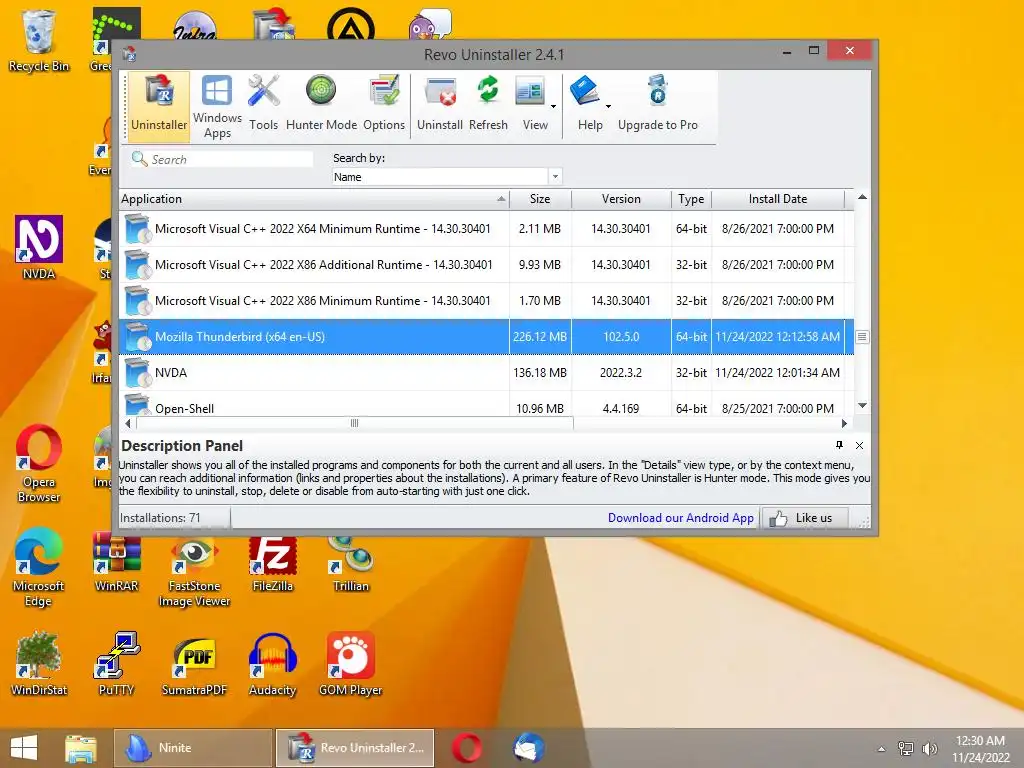Open Thunderbird from the taskbar
Viewport: 1024px width, 768px height.
pos(528,748)
